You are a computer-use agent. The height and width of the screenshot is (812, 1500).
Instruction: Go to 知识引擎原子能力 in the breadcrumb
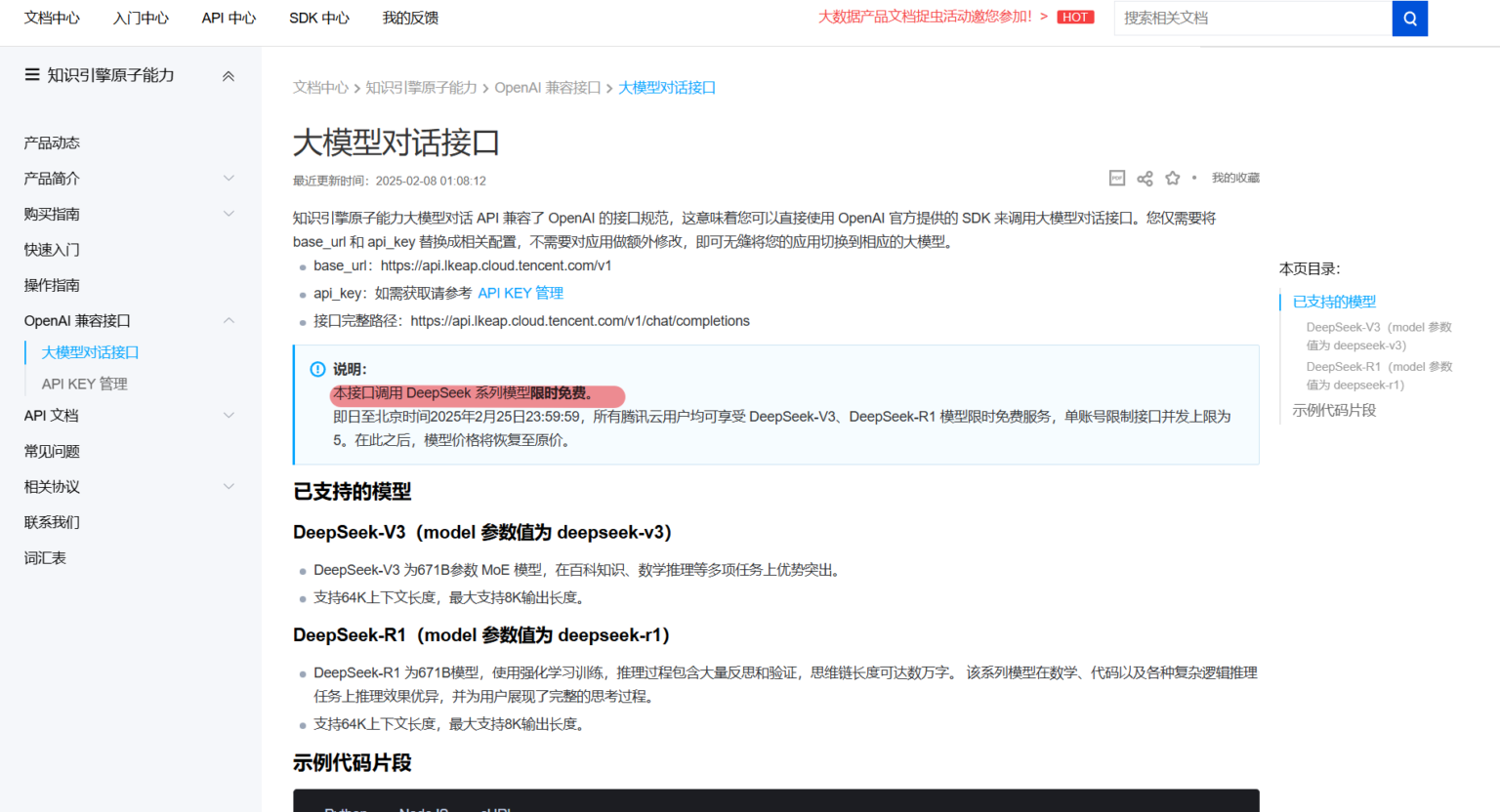pyautogui.click(x=421, y=88)
